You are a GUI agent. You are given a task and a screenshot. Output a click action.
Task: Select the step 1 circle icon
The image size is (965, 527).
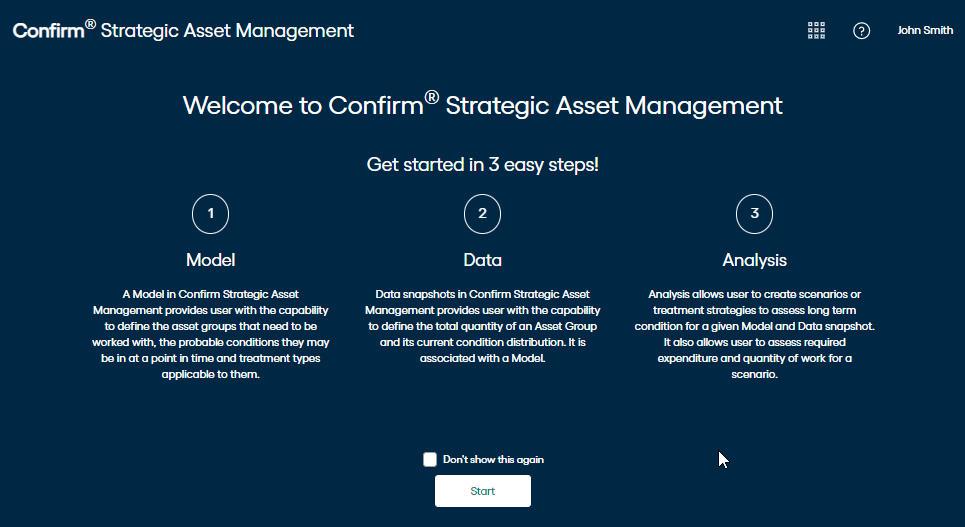coord(210,214)
